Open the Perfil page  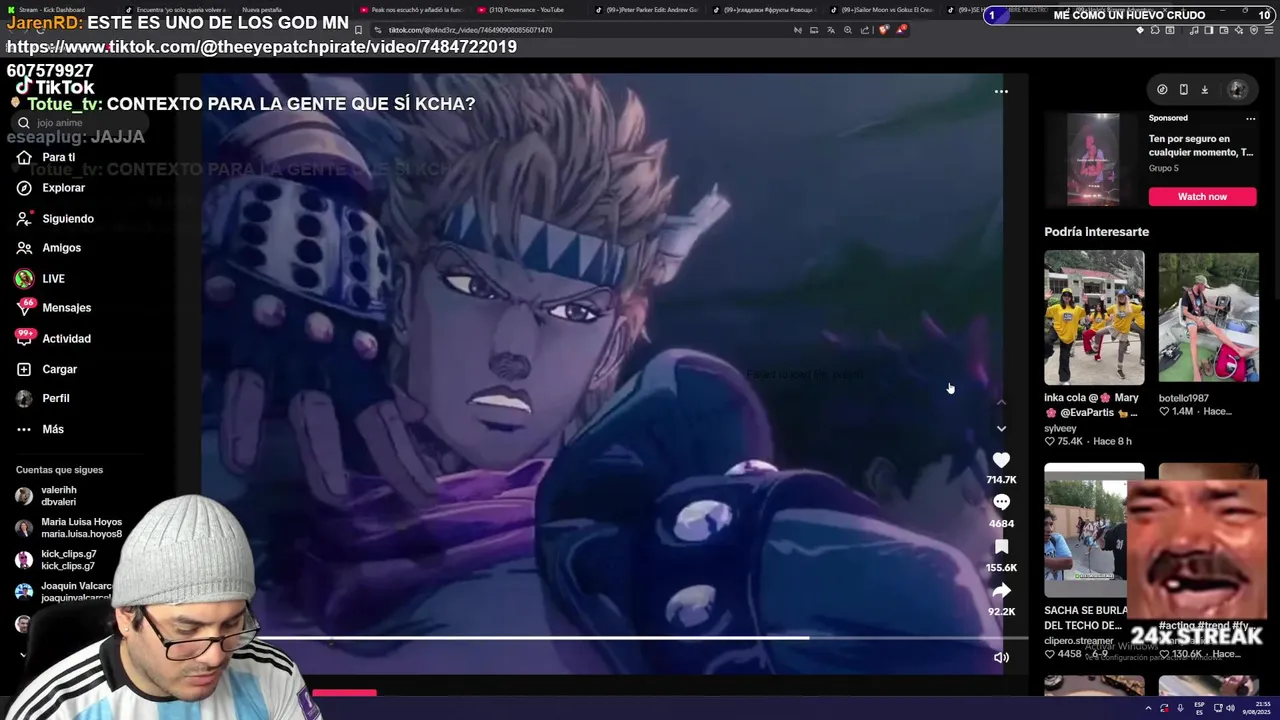(x=43, y=398)
